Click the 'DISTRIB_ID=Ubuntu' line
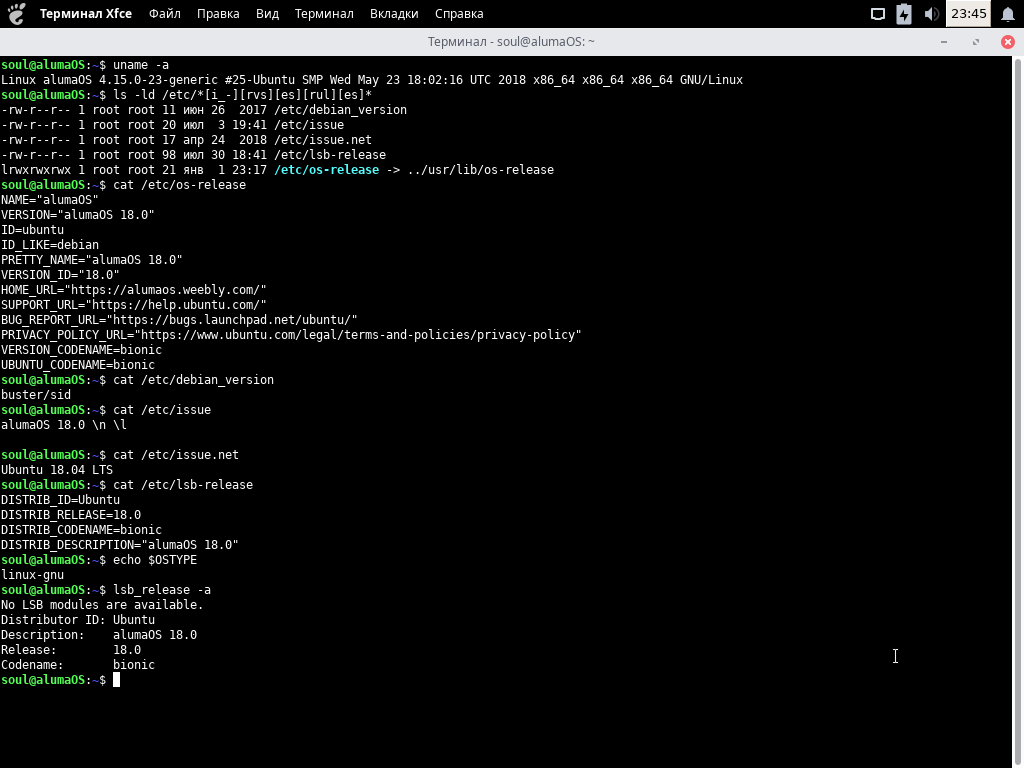 pyautogui.click(x=60, y=500)
